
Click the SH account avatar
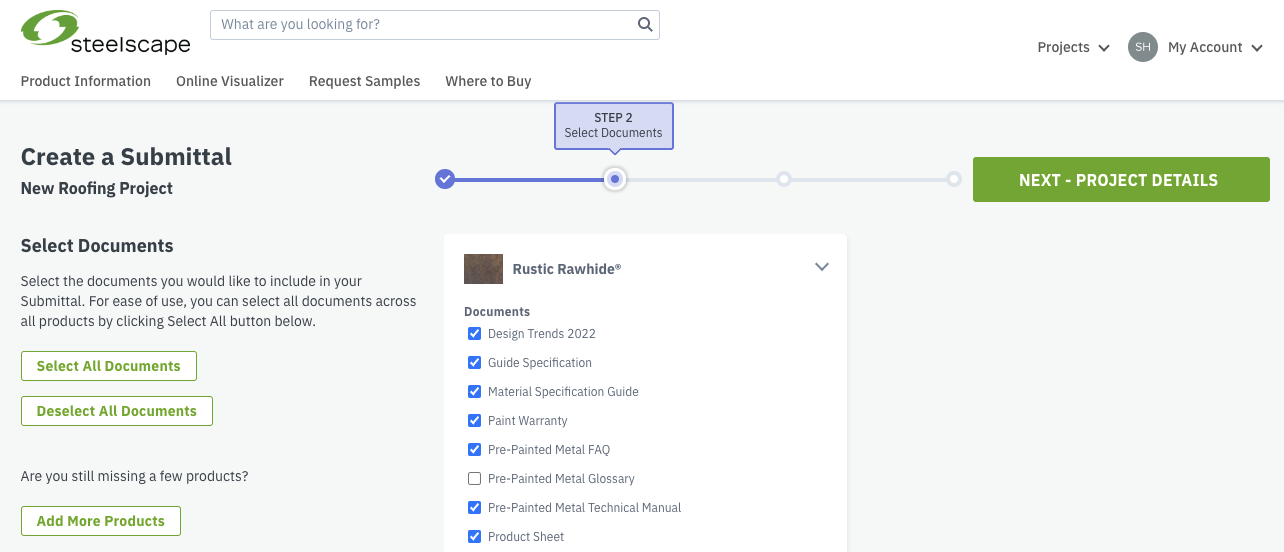1143,47
